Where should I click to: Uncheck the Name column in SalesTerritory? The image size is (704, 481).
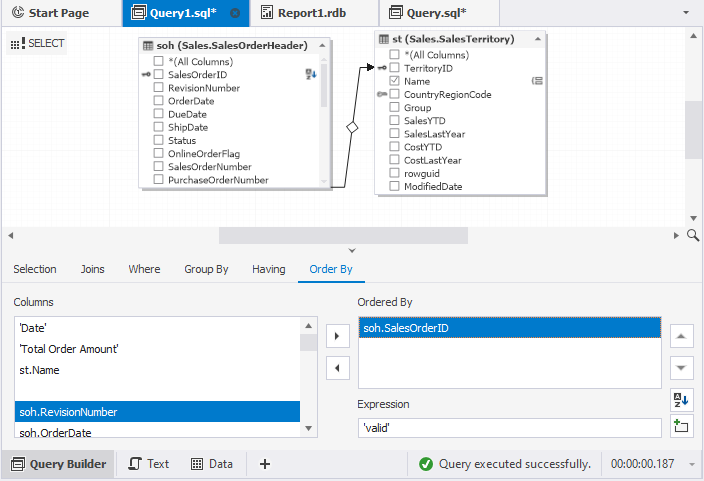click(x=394, y=81)
